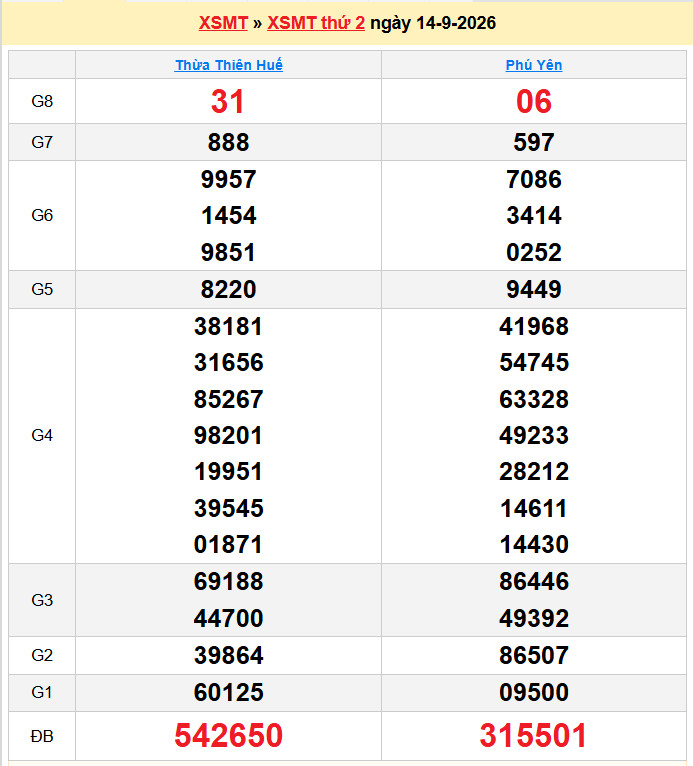Click the G5 number 8220

pos(229,289)
